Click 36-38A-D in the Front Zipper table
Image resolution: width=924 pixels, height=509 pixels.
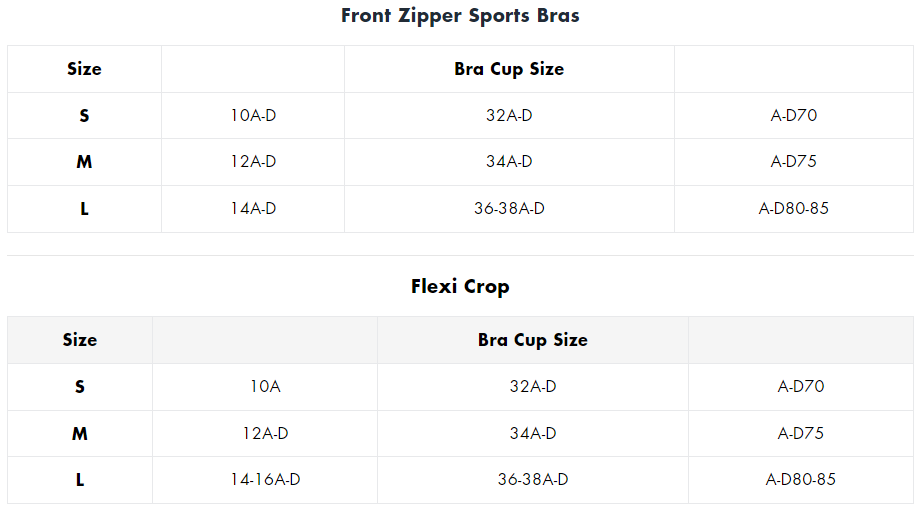pyautogui.click(x=509, y=209)
